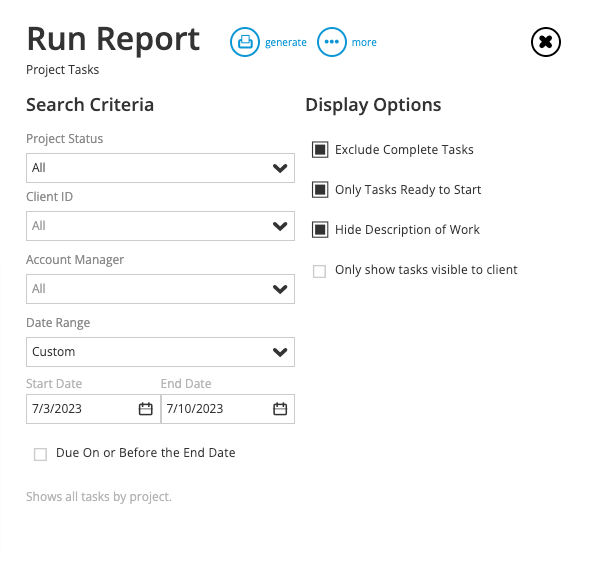Close the Run Report dialog
This screenshot has height=567, width=593.
[x=546, y=42]
